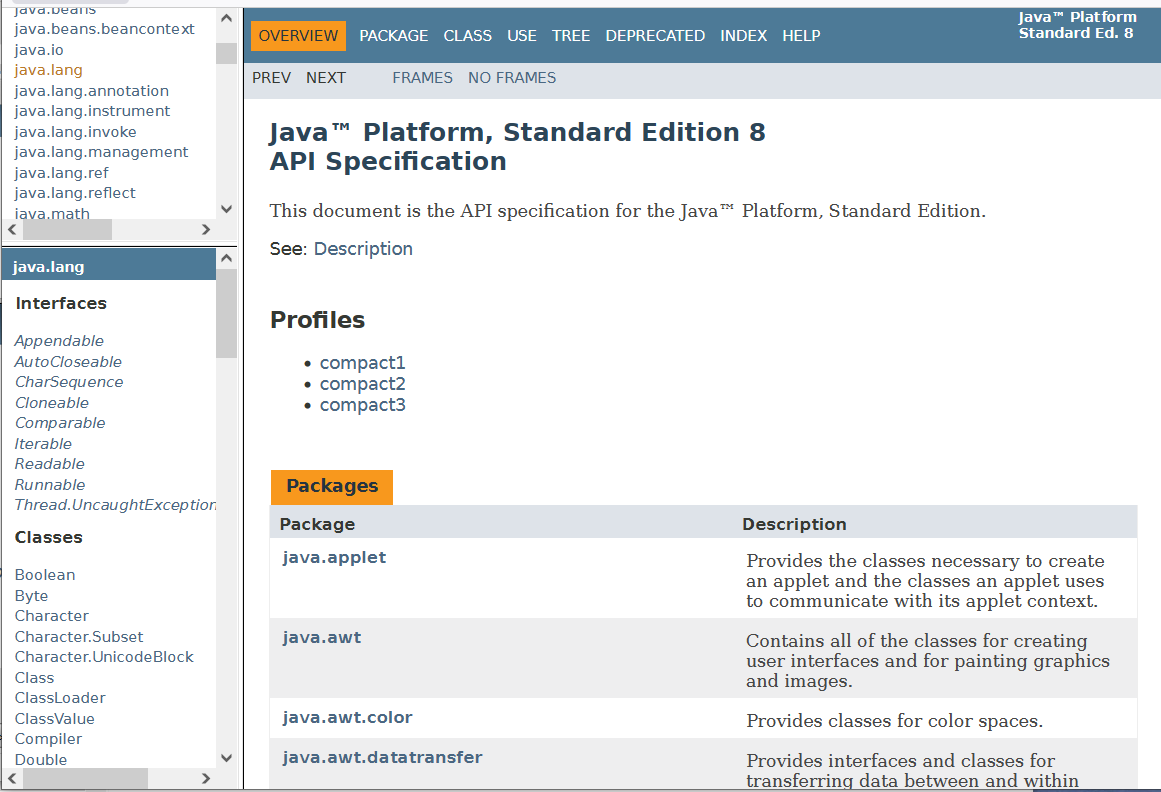This screenshot has width=1161, height=792.
Task: Open the Character.UnicodeBlock class
Action: click(103, 656)
